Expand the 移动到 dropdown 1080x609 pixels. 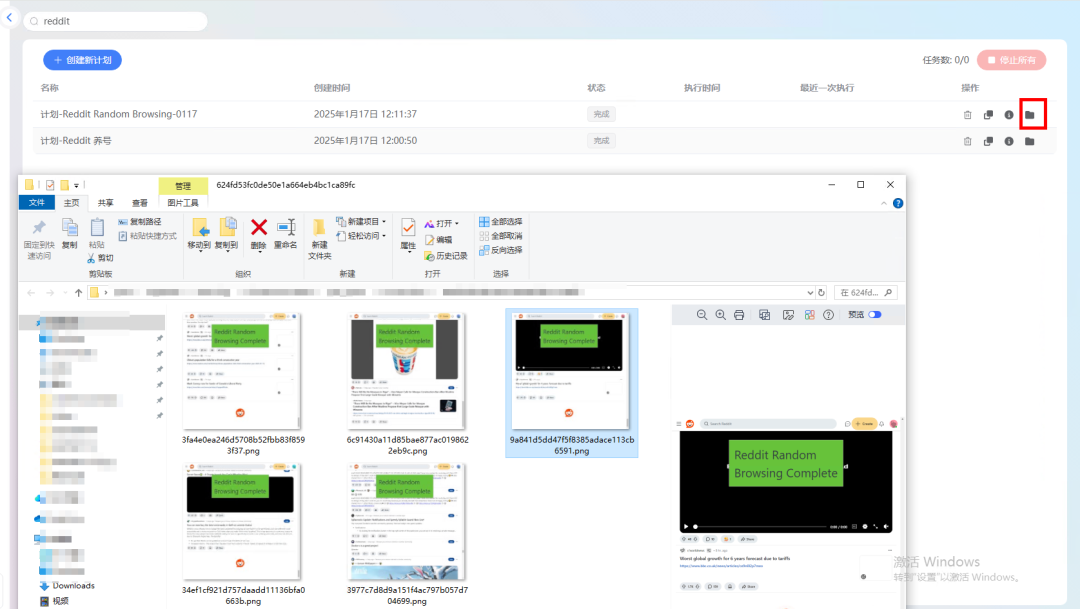200,252
